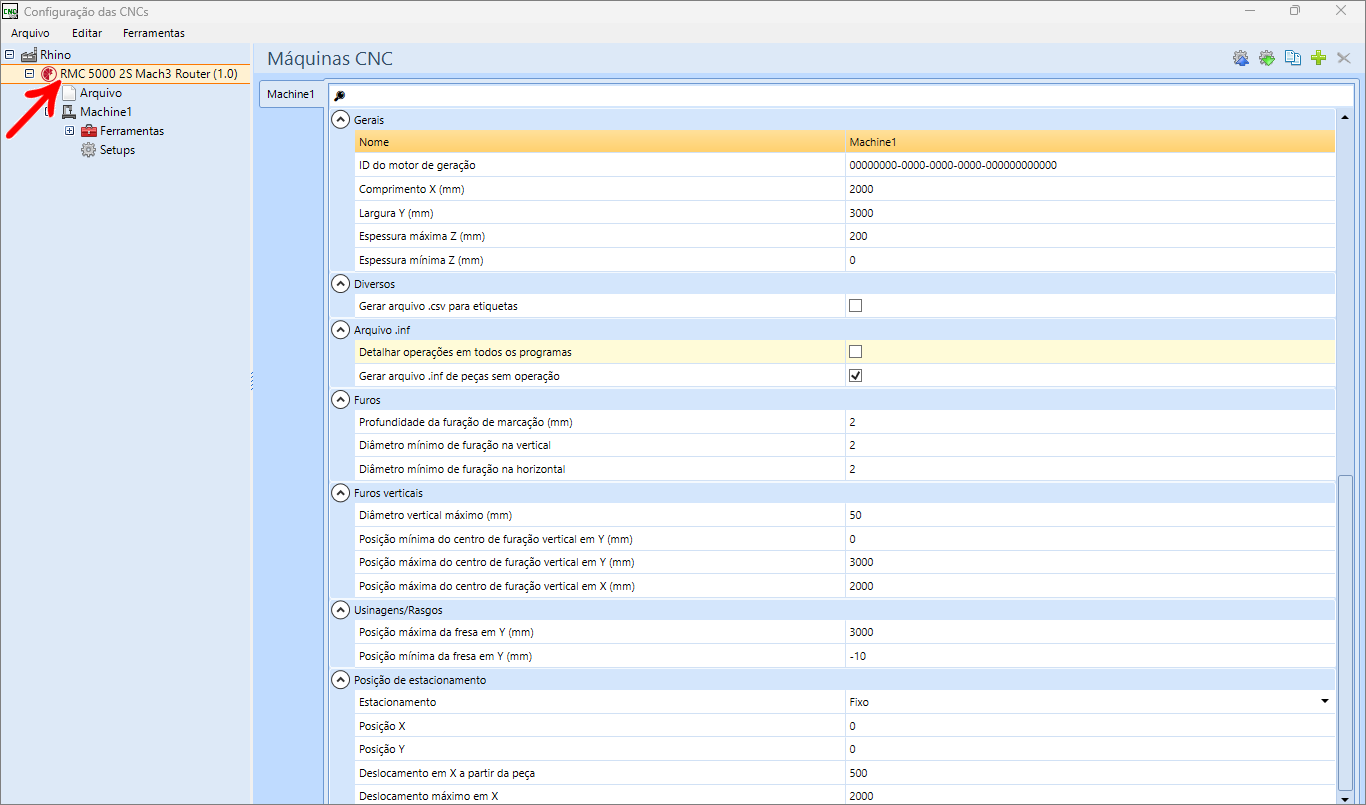This screenshot has height=805, width=1366.
Task: Click Deslocamento em X a partir value 500
Action: [x=1090, y=773]
